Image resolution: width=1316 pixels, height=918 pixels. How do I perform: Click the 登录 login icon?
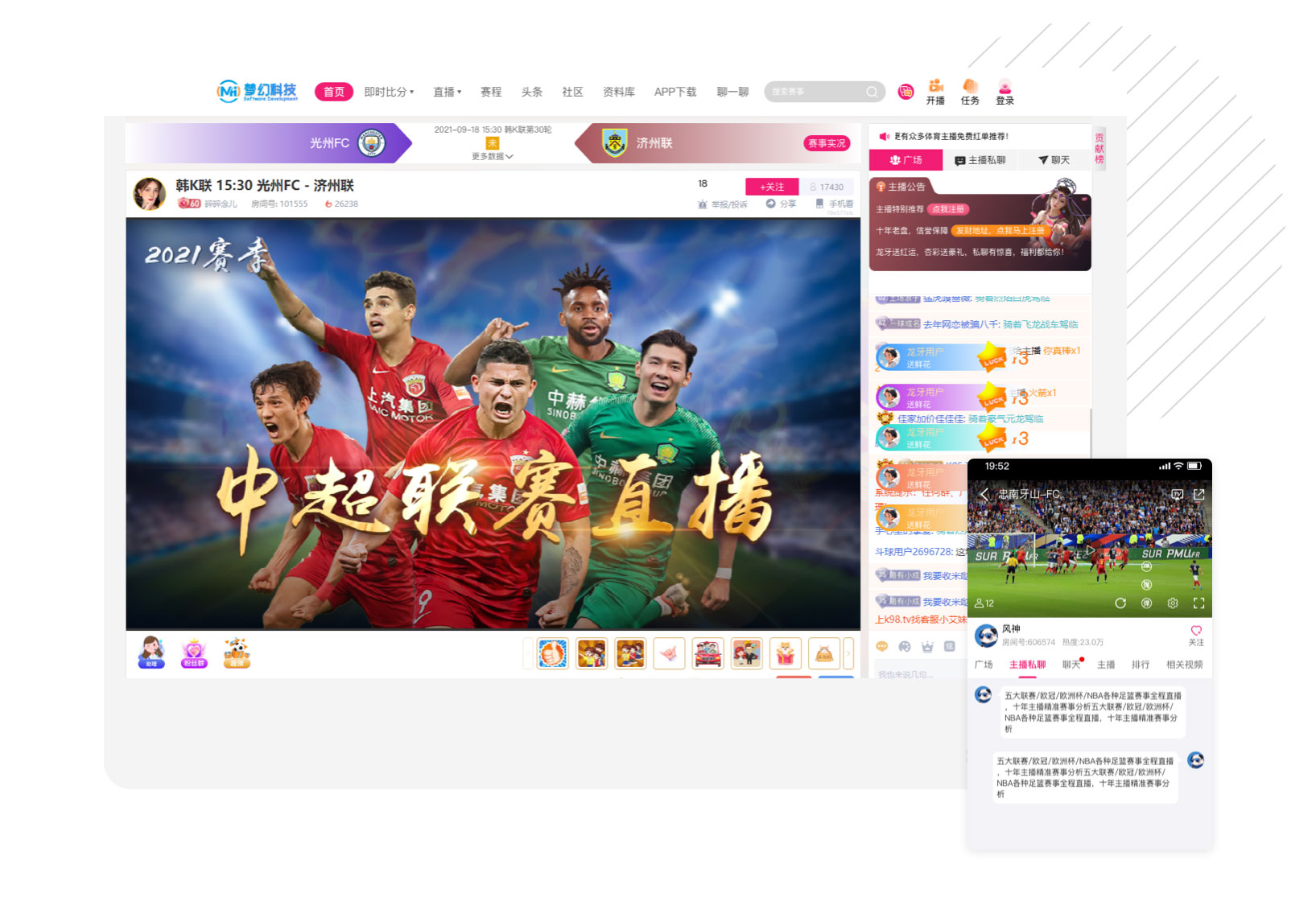coord(1005,92)
